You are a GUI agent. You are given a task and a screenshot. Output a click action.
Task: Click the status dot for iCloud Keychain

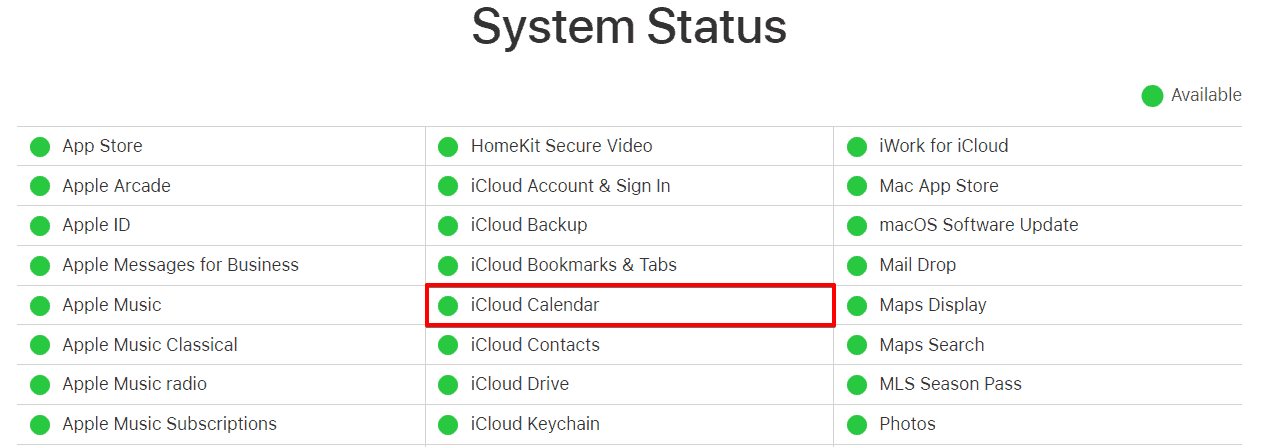pos(448,424)
